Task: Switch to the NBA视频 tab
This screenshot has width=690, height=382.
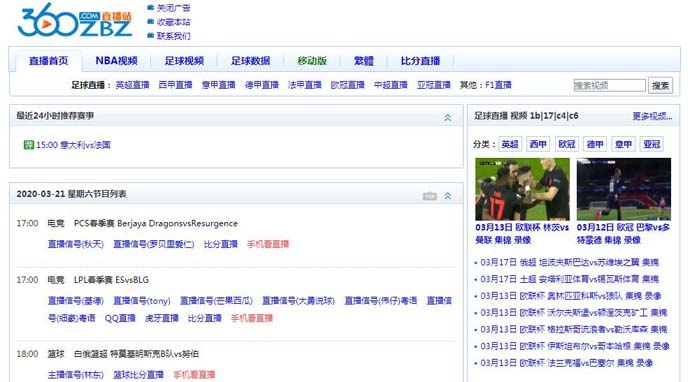Action: coord(117,61)
